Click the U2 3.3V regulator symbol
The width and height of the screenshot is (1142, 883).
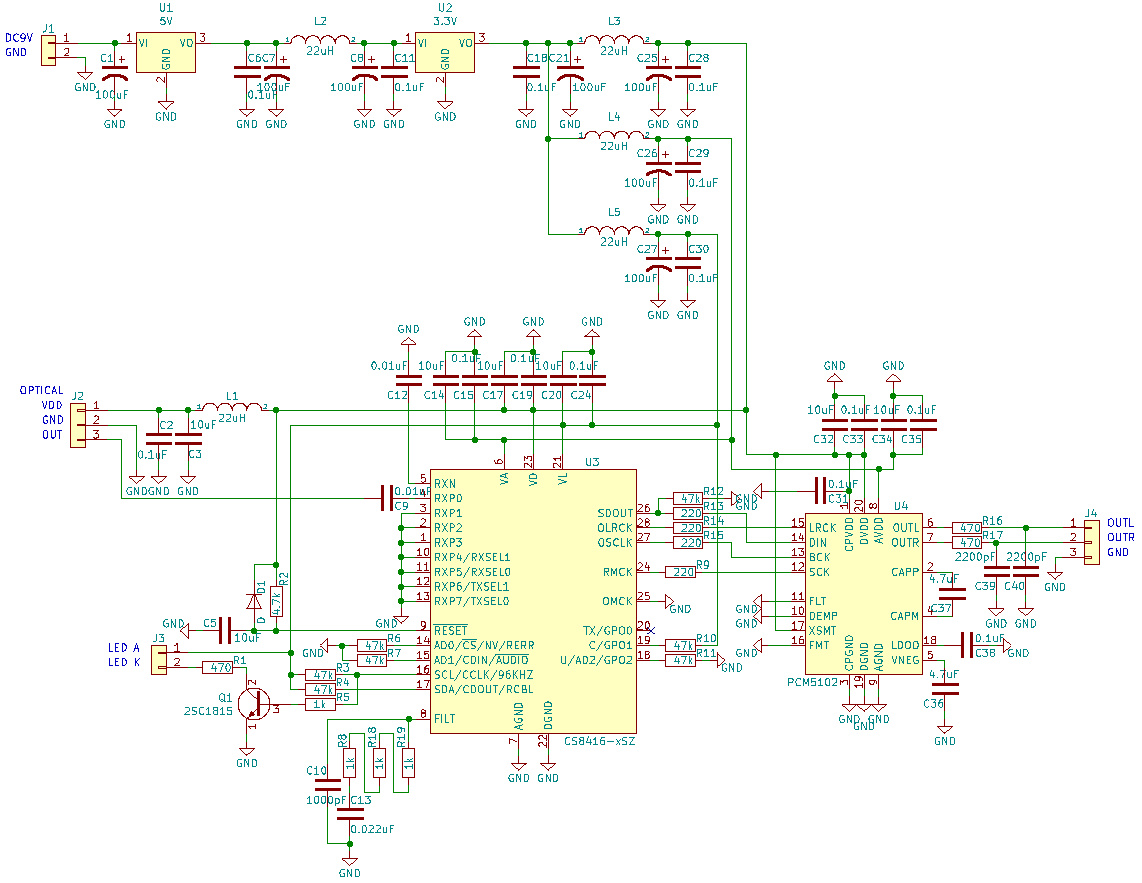[445, 54]
